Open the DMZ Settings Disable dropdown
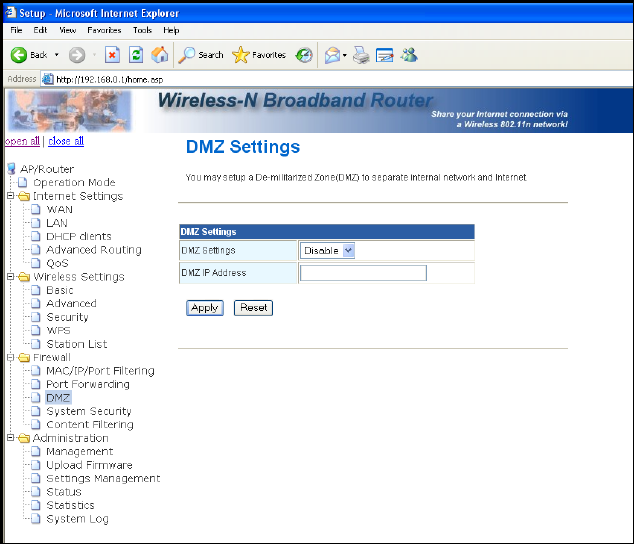Viewport: 634px width, 544px height. coord(327,251)
